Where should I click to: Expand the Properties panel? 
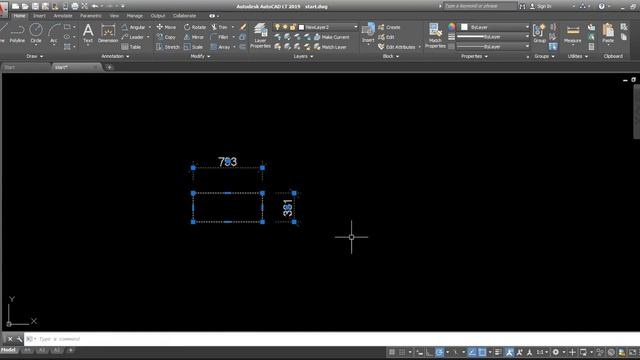click(474, 56)
